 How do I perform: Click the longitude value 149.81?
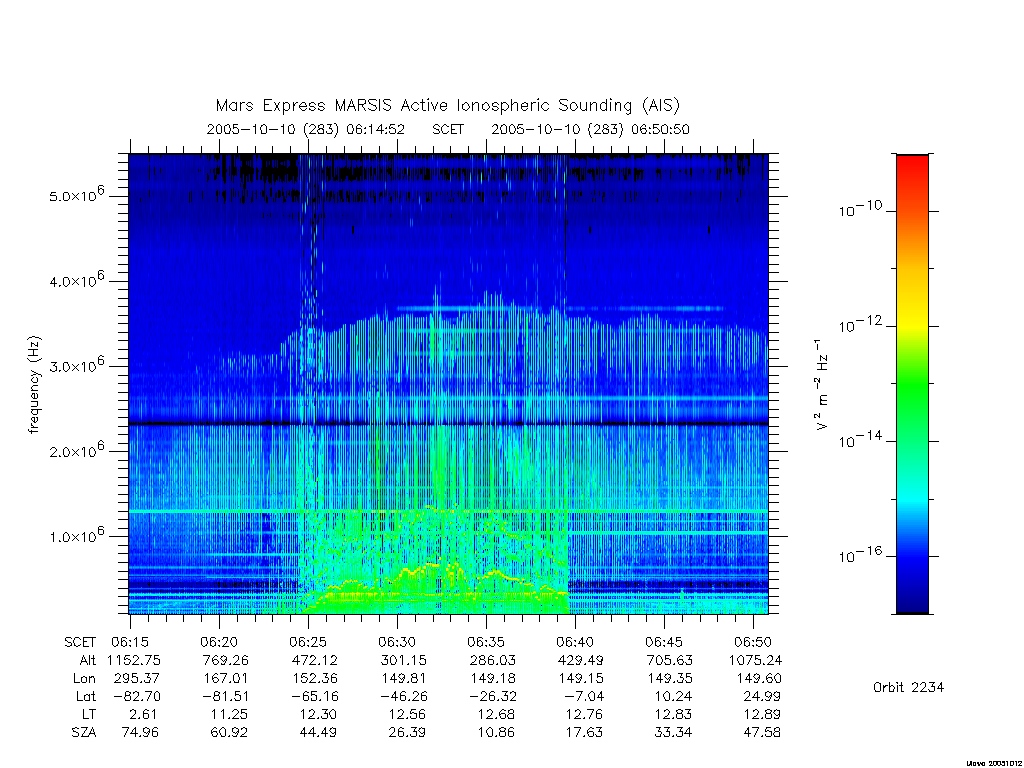(x=404, y=679)
